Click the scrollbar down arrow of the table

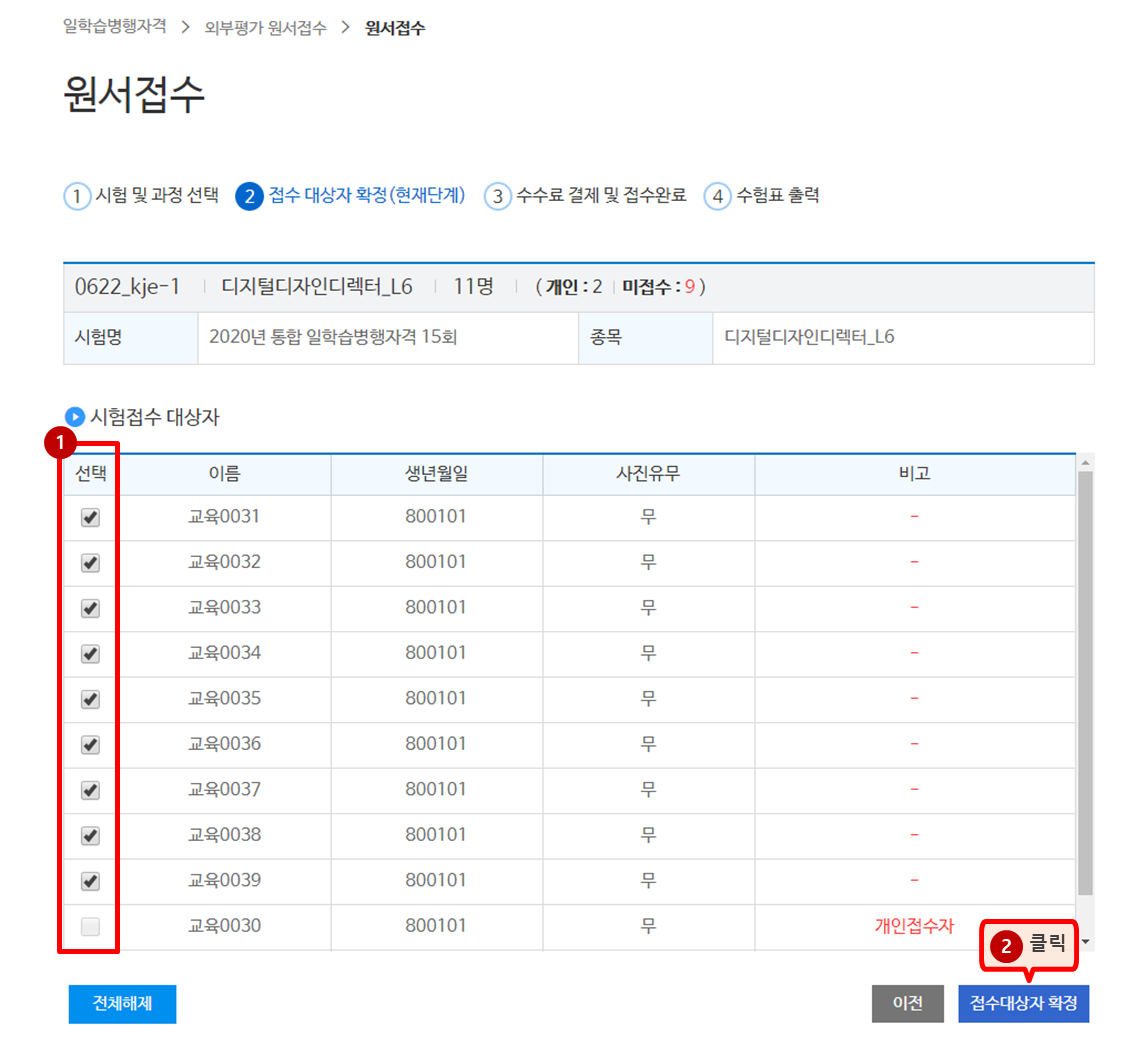pos(1085,942)
